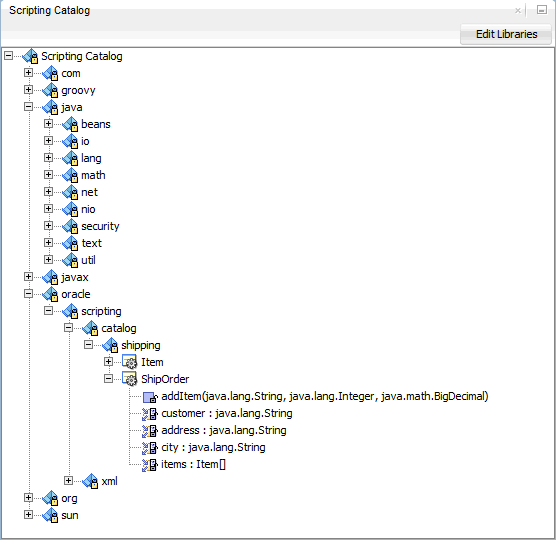Click the Edit Libraries button
556x540 pixels.
pos(506,34)
